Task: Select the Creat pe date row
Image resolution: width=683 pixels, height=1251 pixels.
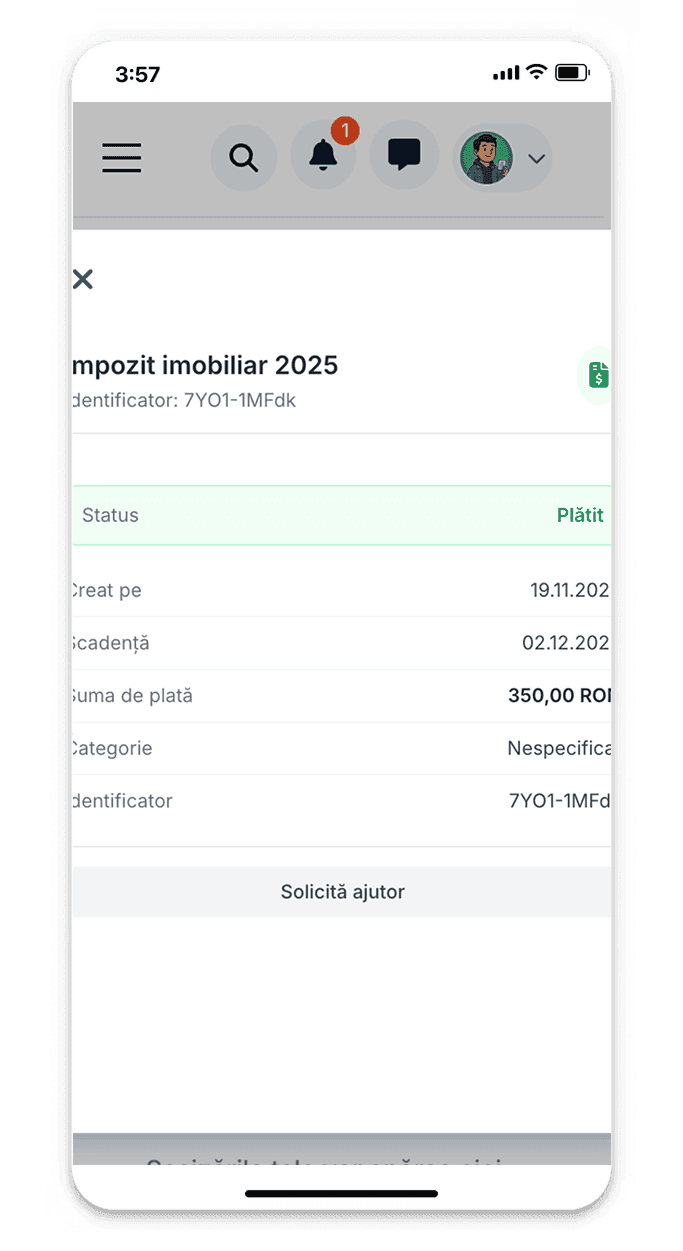Action: pos(340,590)
